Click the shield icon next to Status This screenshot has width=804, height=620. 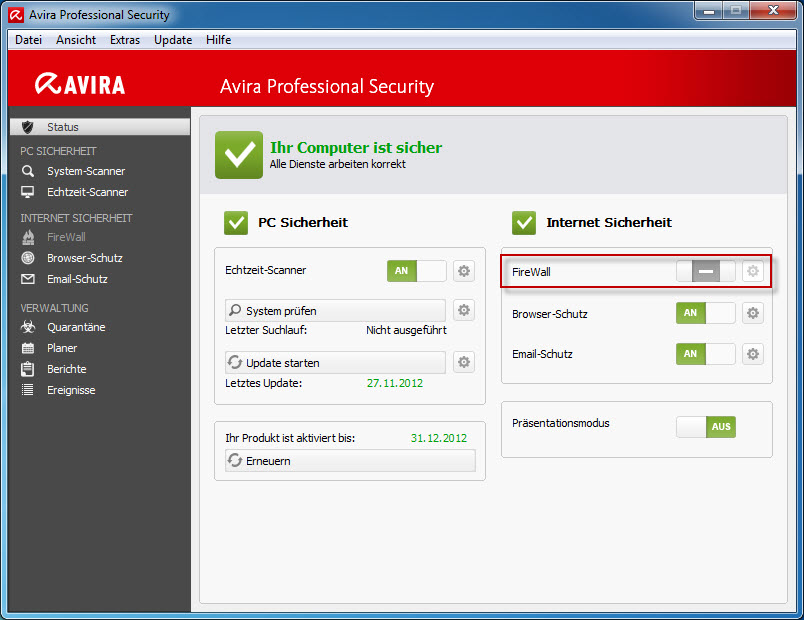(28, 127)
